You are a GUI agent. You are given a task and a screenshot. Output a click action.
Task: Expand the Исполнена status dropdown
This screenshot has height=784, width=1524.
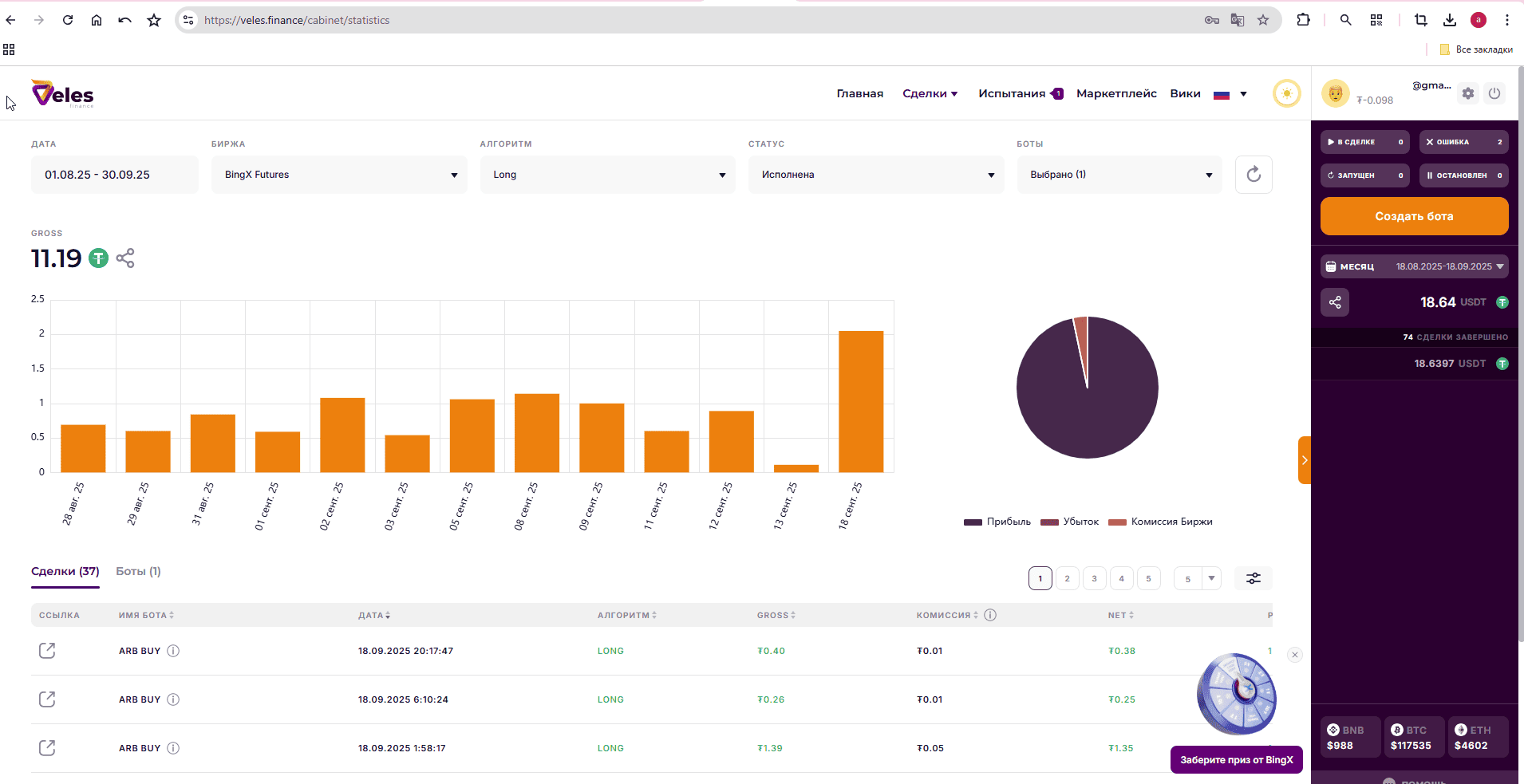pos(876,175)
